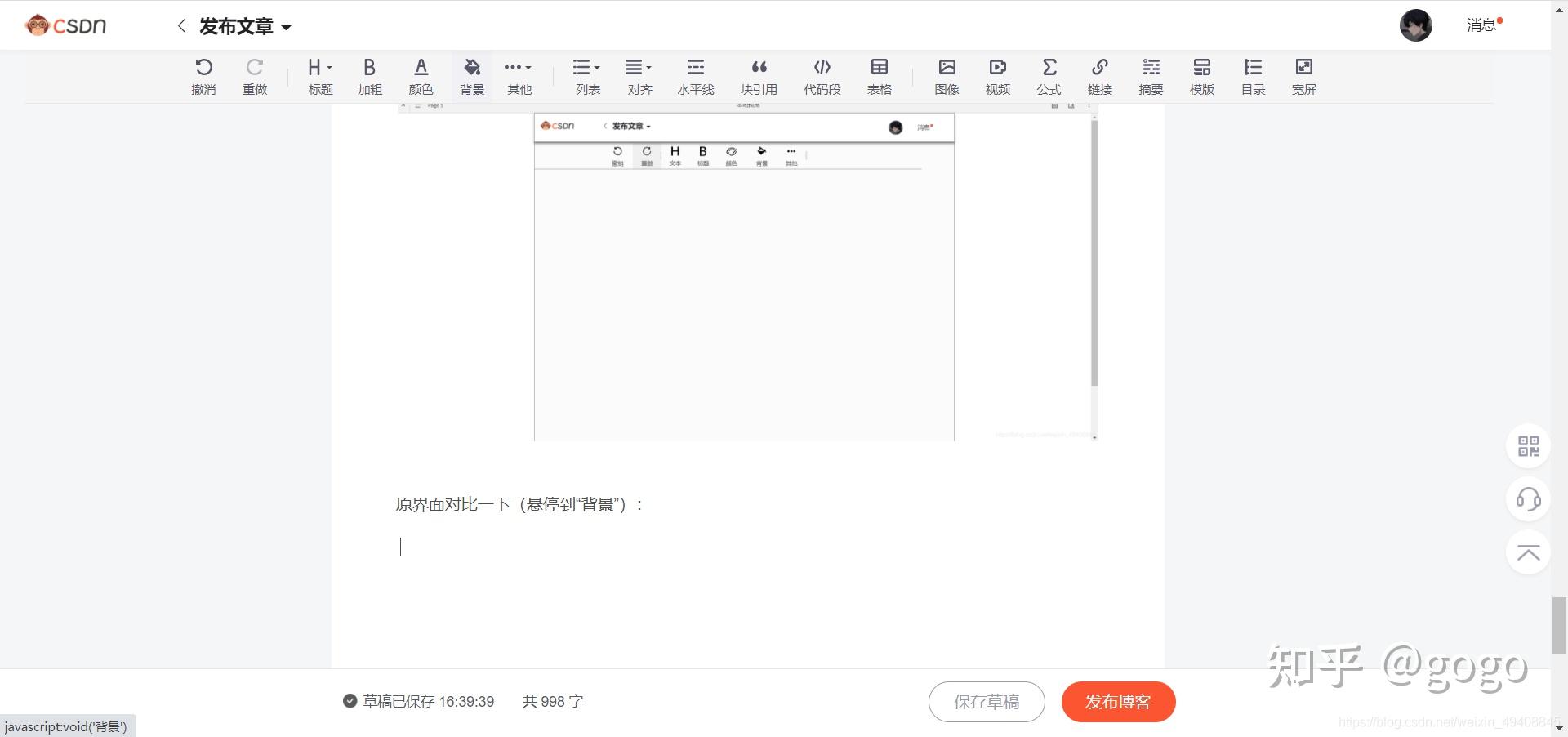
Task: Click the QR code side button
Action: pos(1528,446)
